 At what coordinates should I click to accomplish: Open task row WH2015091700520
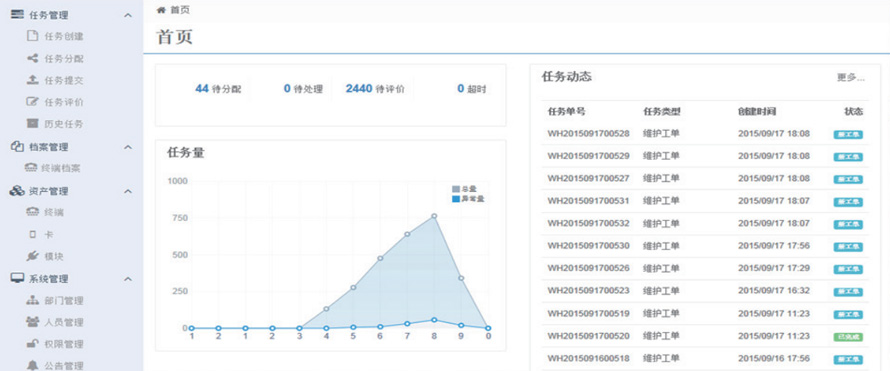(x=705, y=336)
